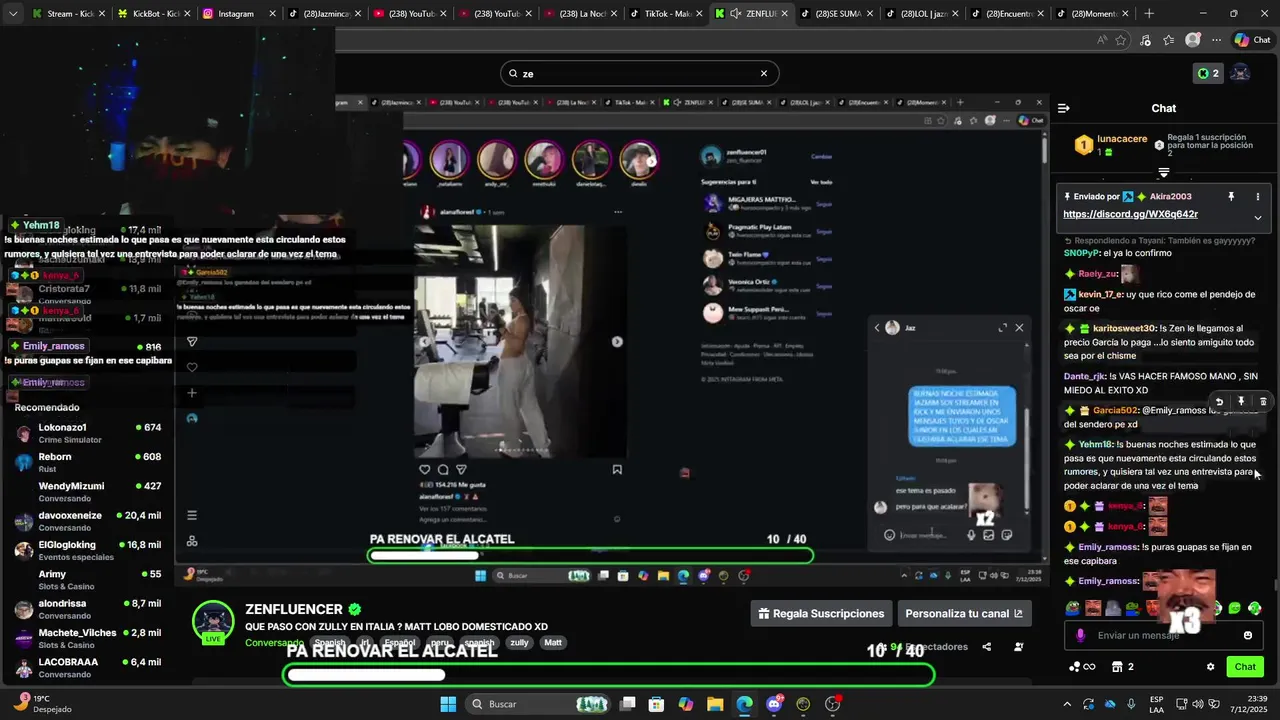Open recommended channel Lokonazo1
The height and width of the screenshot is (720, 1280).
pyautogui.click(x=88, y=433)
